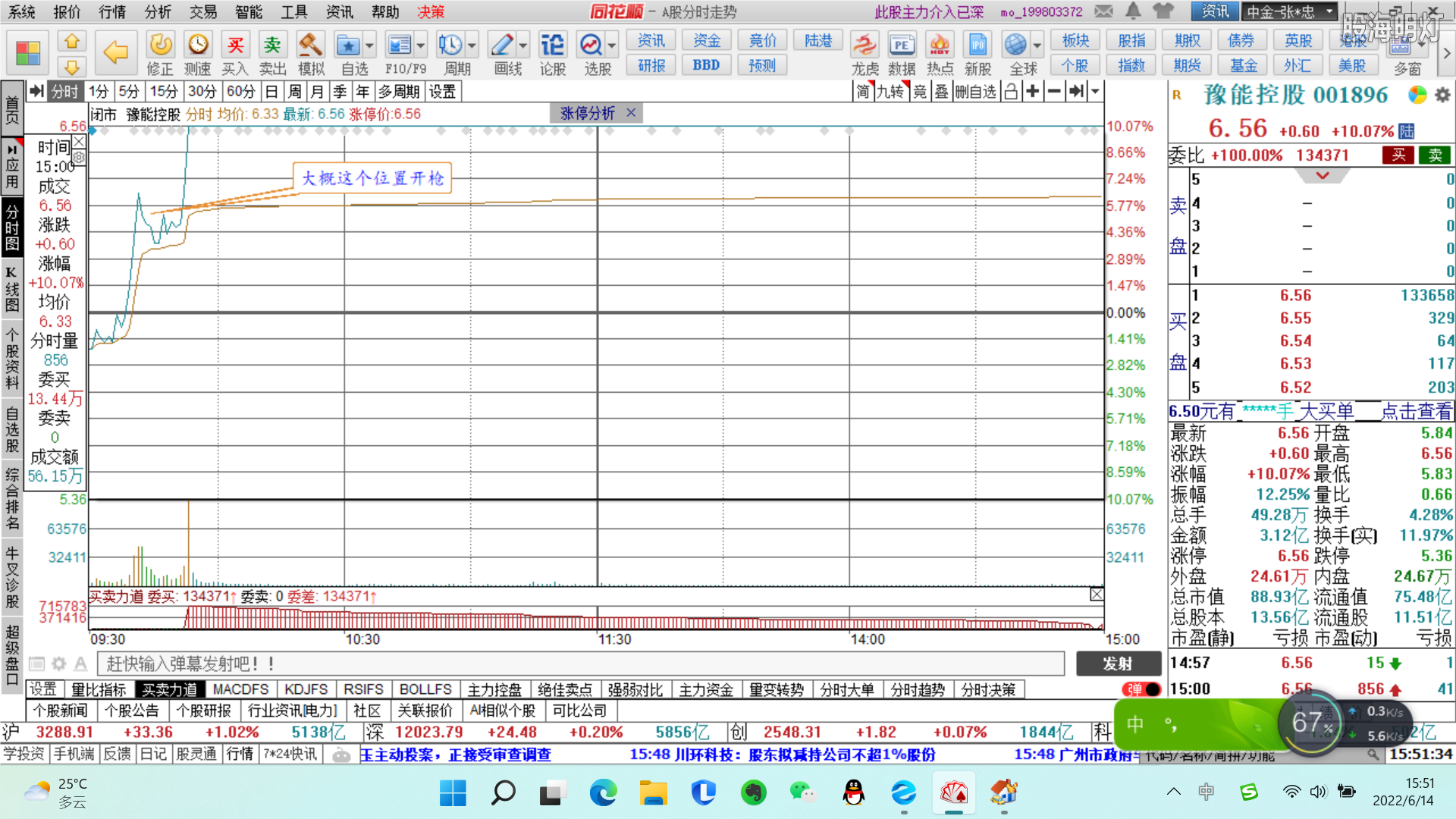Toggle the 竞 auction view button
This screenshot has width=1456, height=819.
(x=920, y=92)
